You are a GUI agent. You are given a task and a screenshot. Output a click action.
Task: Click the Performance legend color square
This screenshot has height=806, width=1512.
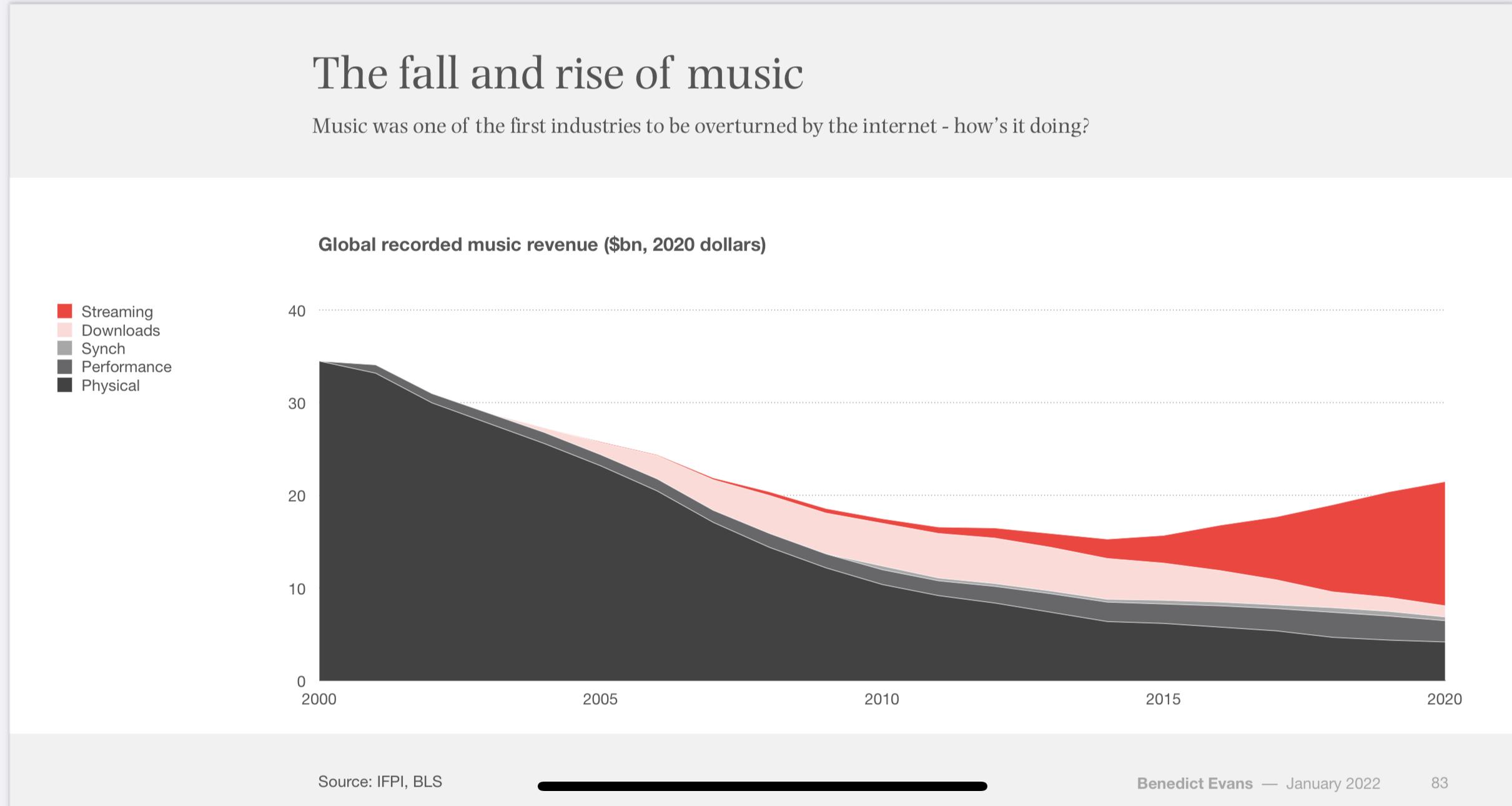pos(65,367)
